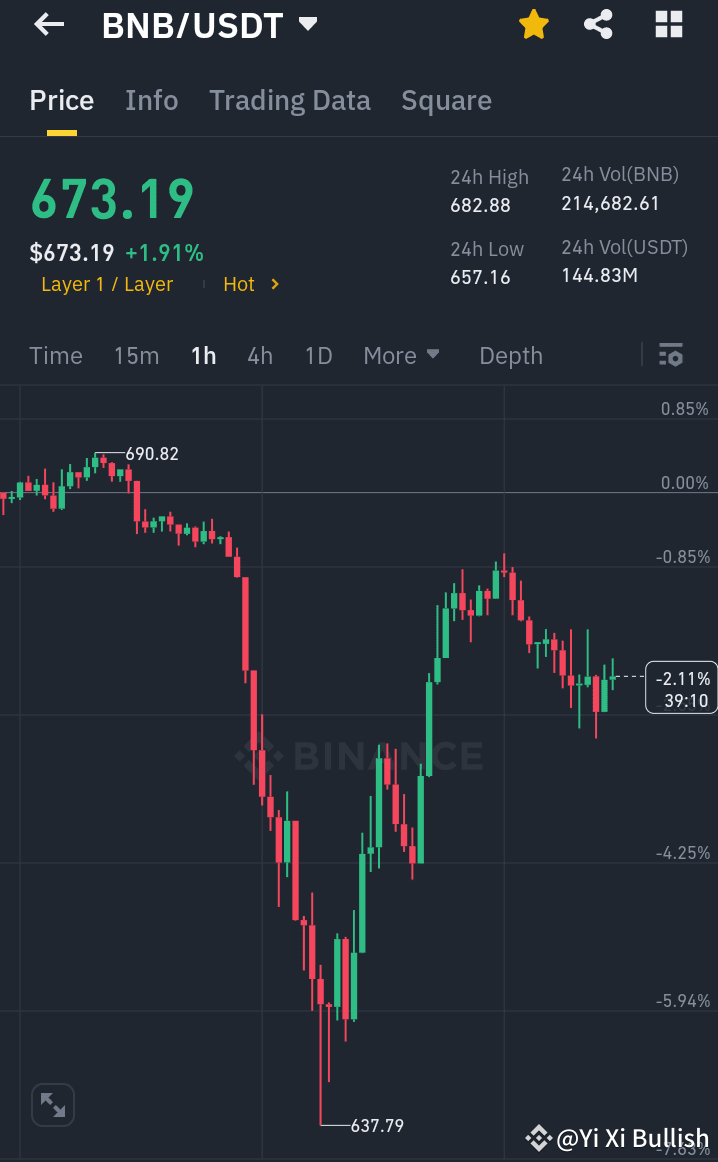Switch chart to 4h timeframe
This screenshot has height=1162, width=718.
point(259,355)
